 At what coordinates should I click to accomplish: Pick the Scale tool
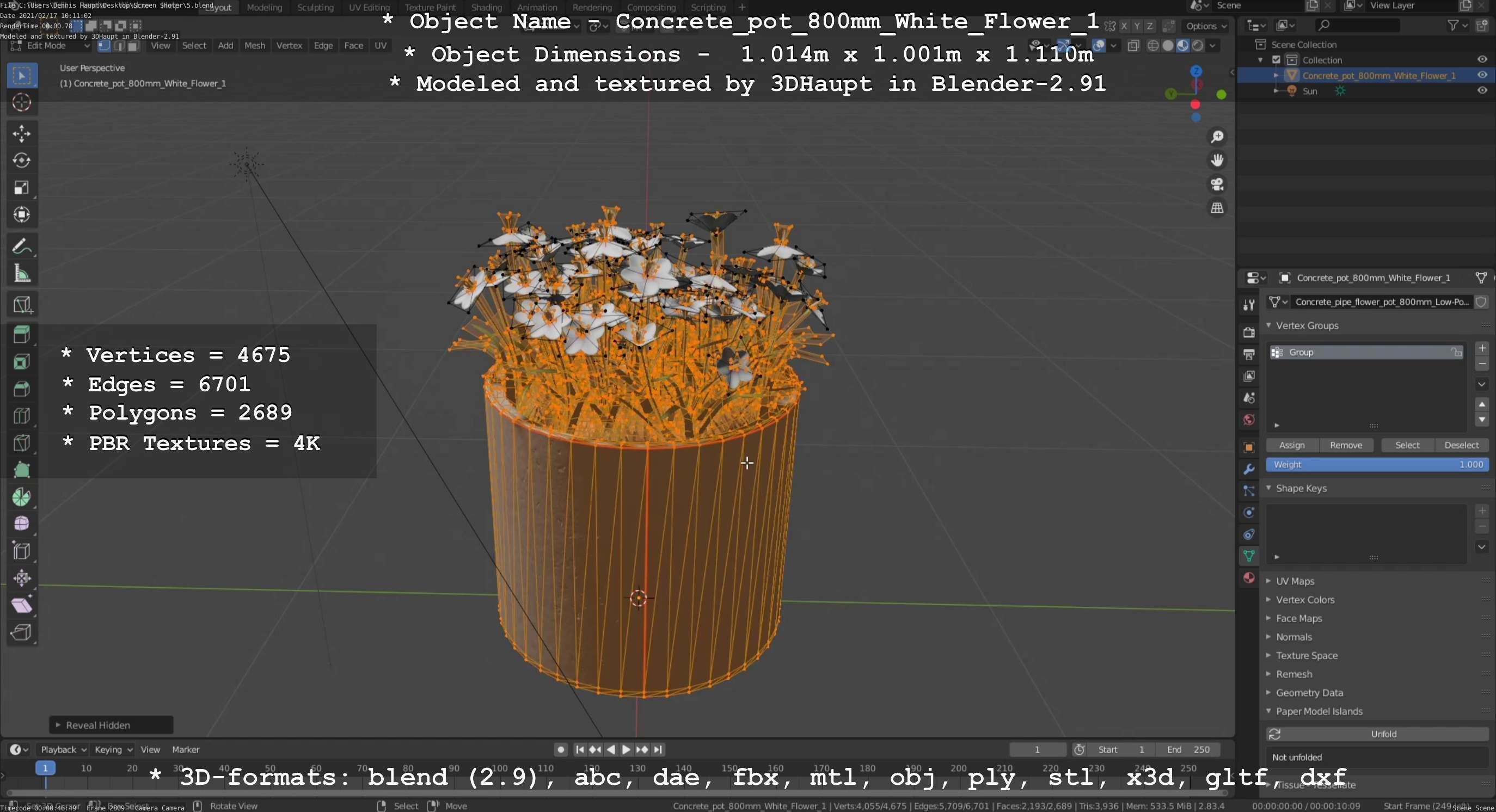pos(22,188)
